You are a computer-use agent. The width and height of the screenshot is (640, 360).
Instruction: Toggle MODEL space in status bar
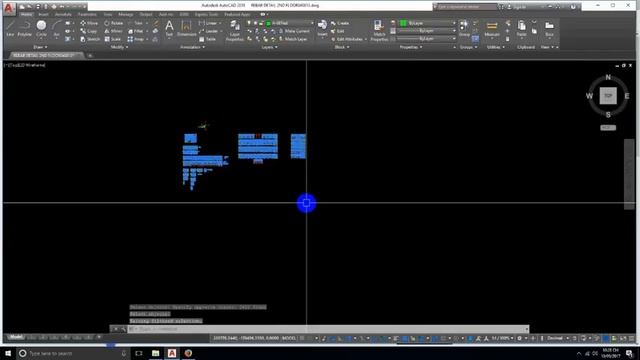289,338
